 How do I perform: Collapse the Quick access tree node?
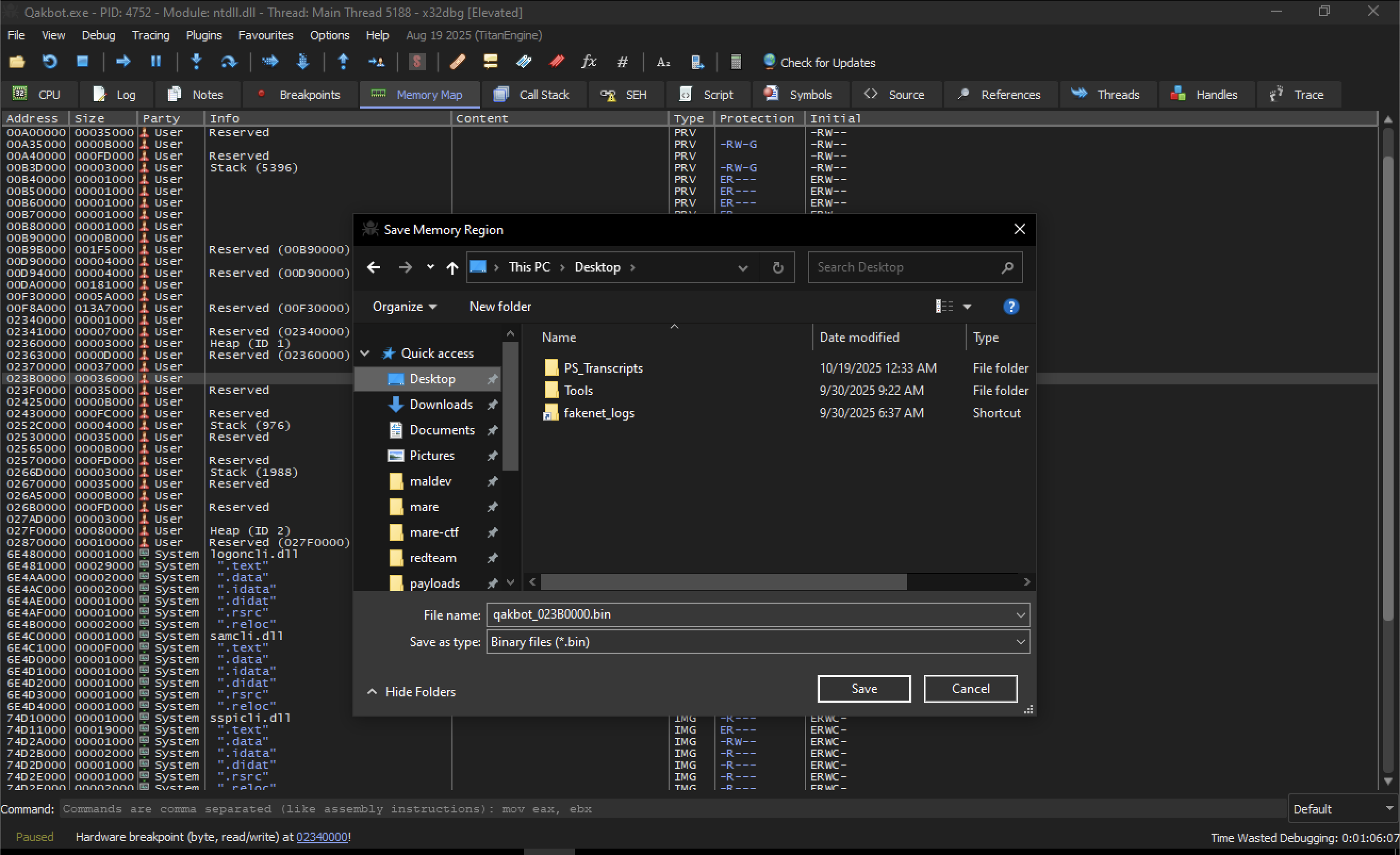[x=365, y=353]
